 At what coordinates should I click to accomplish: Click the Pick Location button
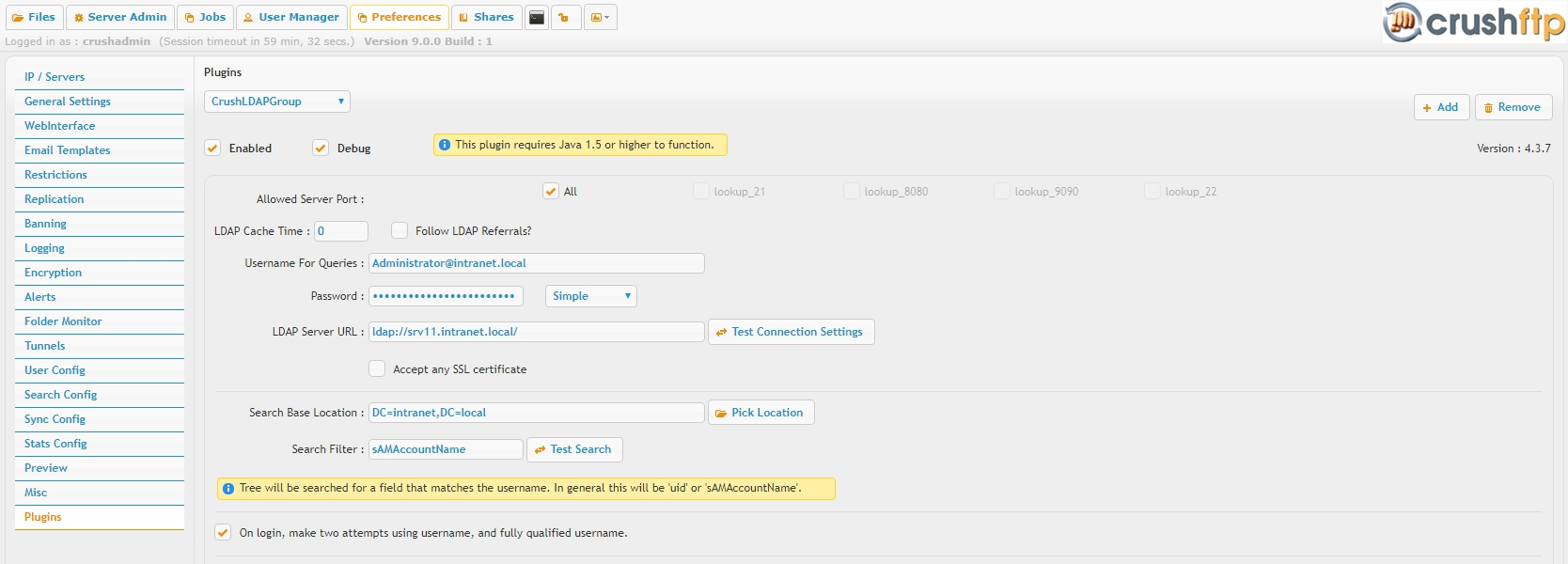[760, 413]
